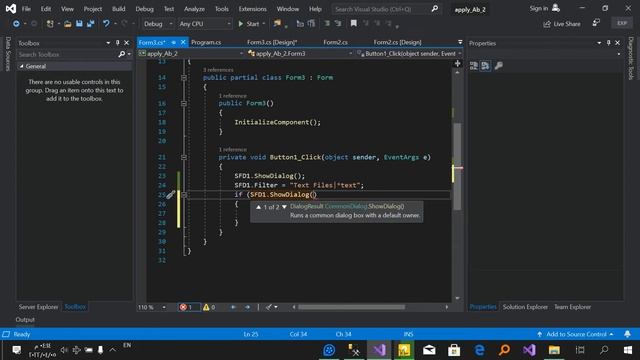The width and height of the screenshot is (640, 360).
Task: Open the Extensions menu
Action: pyautogui.click(x=252, y=9)
